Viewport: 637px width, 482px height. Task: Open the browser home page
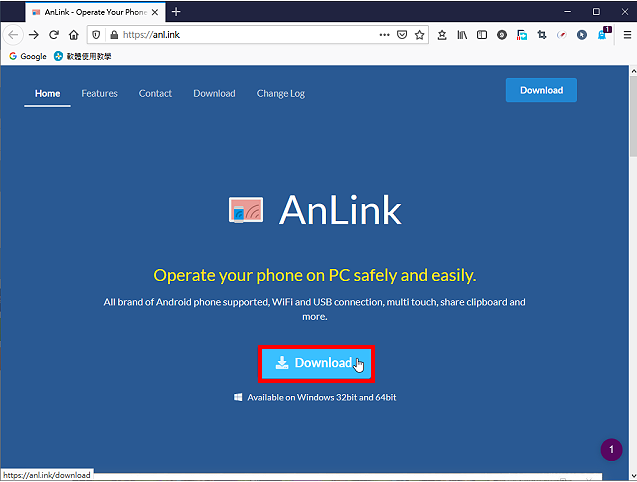click(x=74, y=35)
